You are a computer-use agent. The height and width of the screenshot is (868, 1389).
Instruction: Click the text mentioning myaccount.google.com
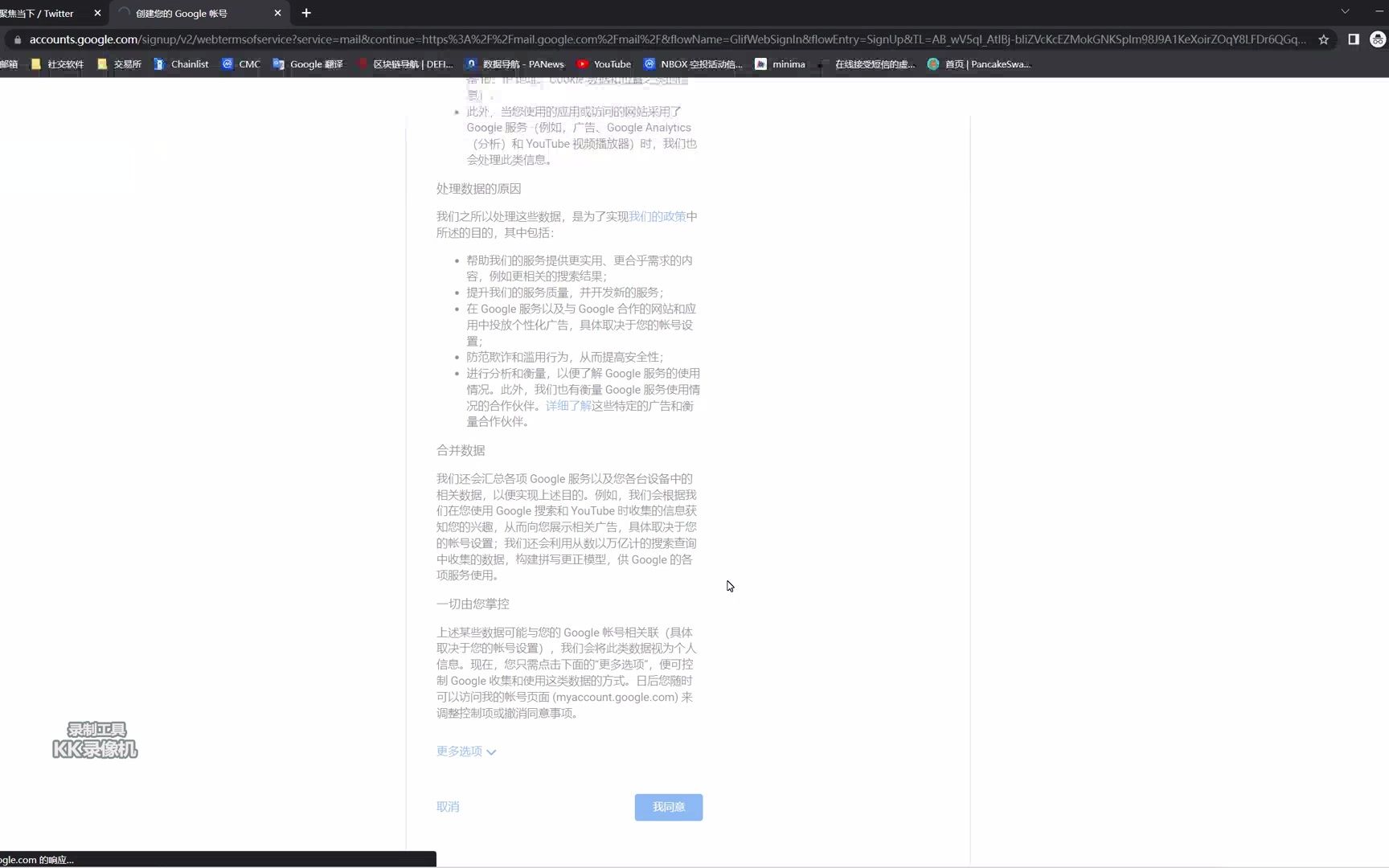[x=565, y=673]
